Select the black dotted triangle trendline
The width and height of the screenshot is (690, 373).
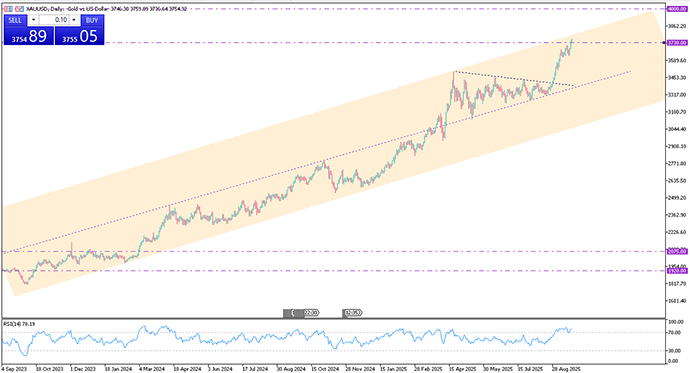[x=514, y=78]
